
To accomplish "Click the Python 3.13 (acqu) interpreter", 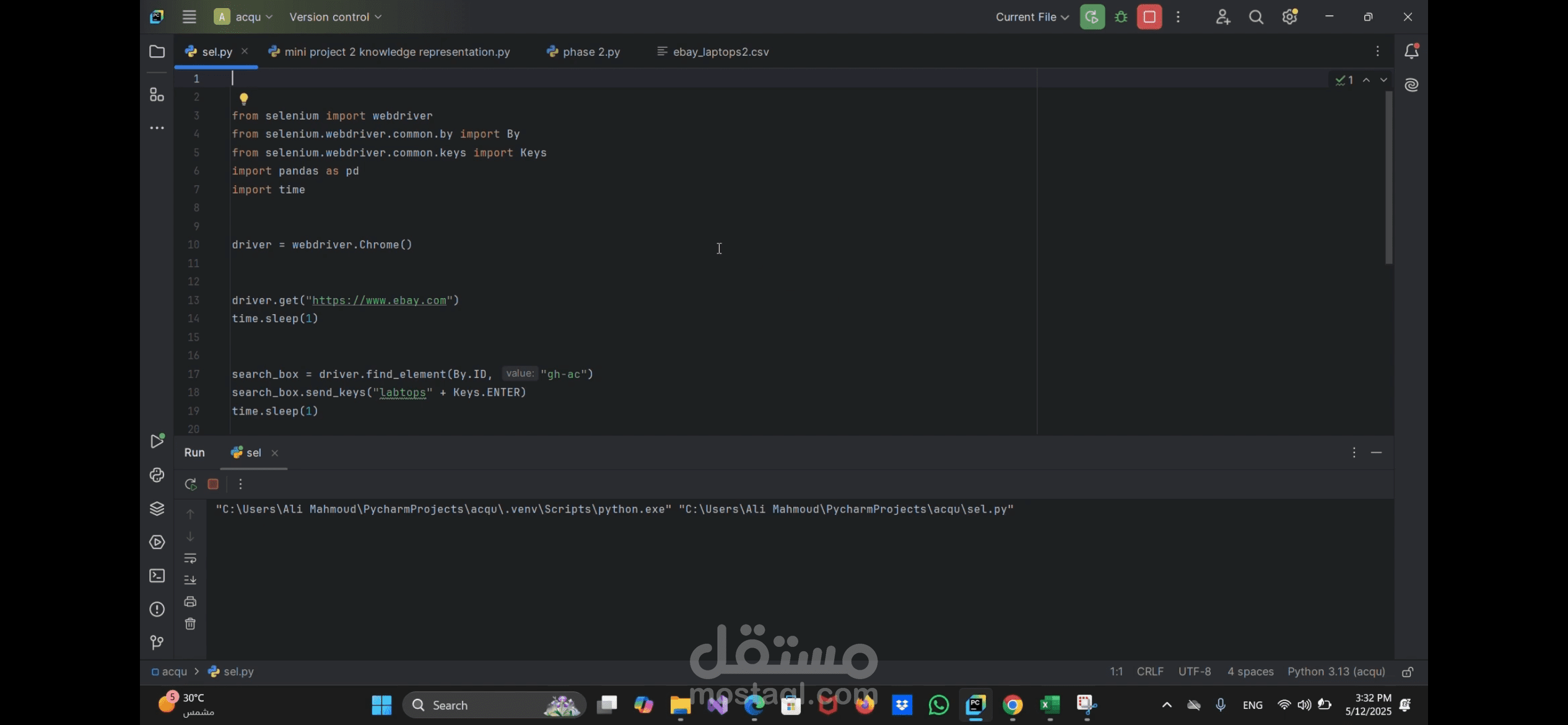I will pyautogui.click(x=1336, y=672).
